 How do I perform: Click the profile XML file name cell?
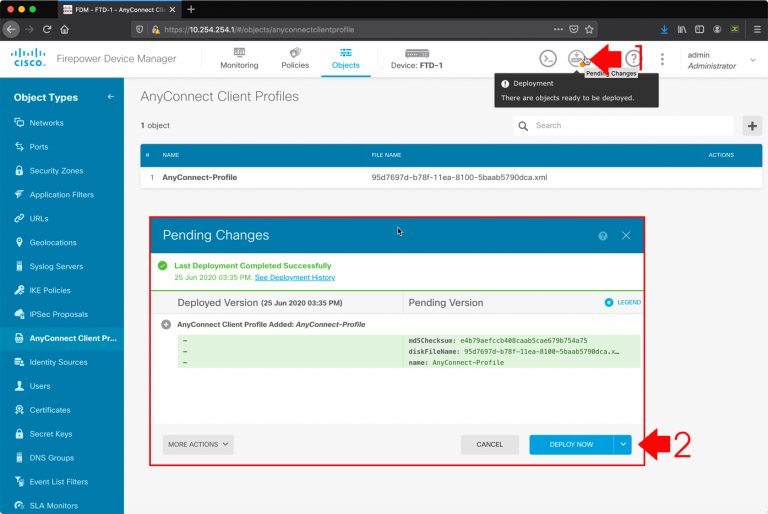(x=459, y=177)
